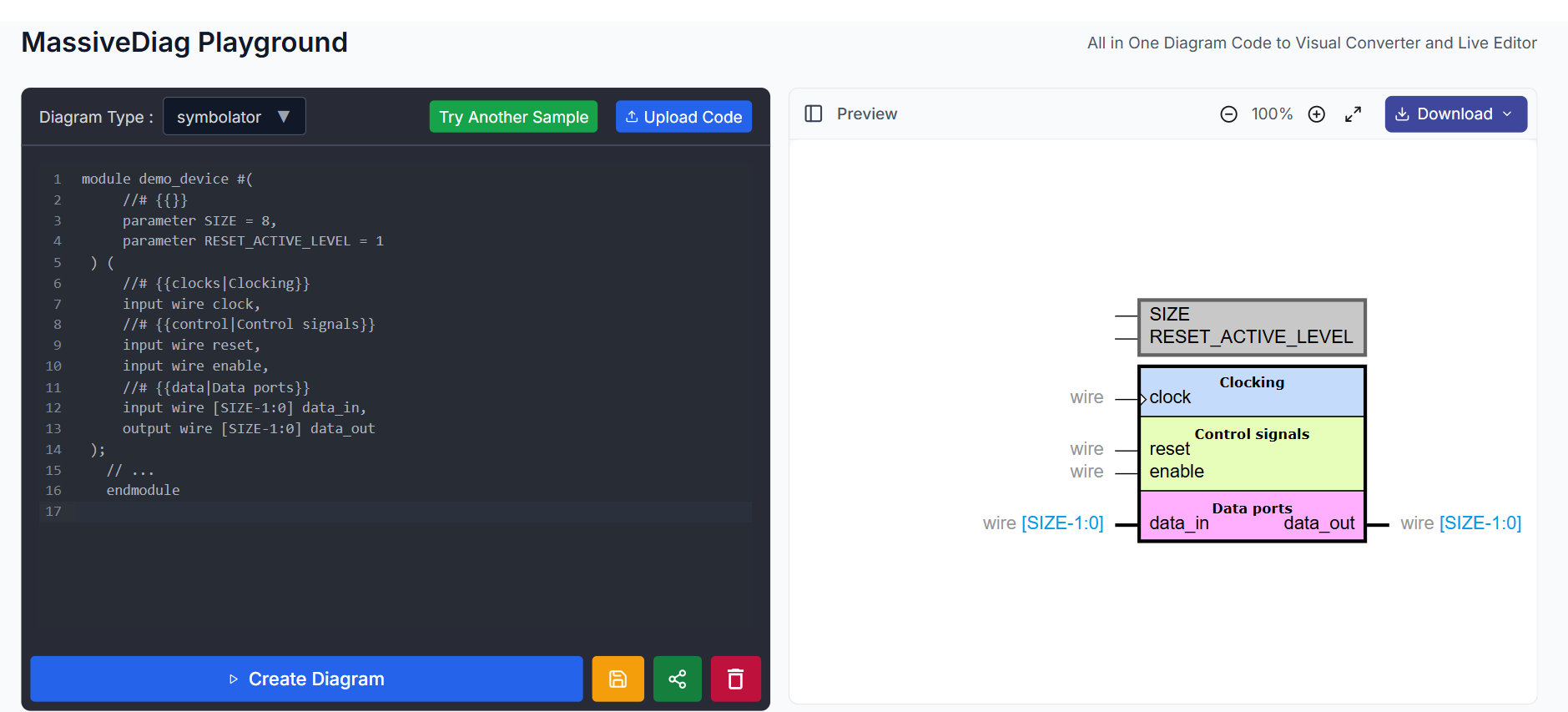Click the zoom in plus icon

point(1316,114)
